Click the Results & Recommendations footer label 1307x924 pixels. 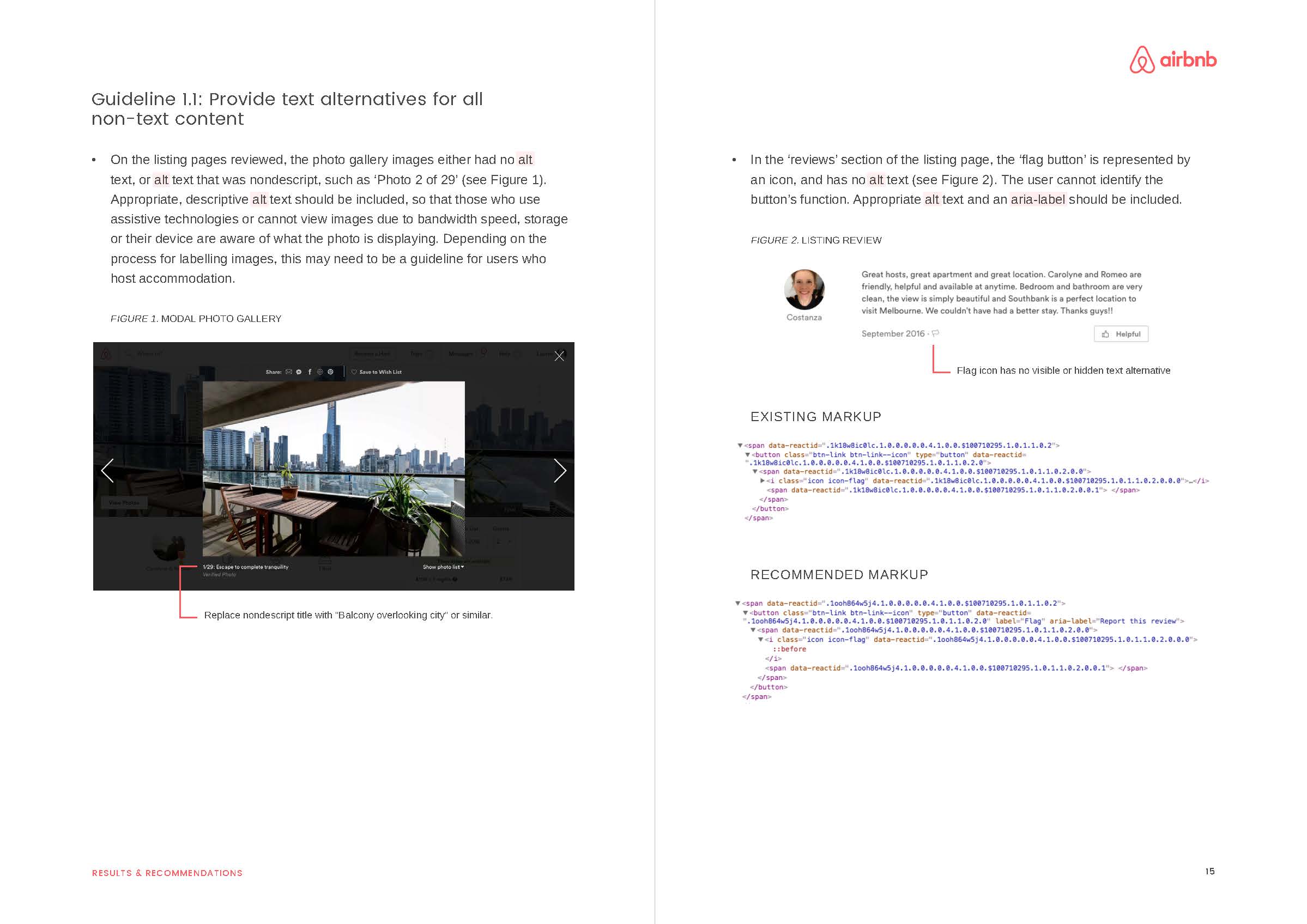point(167,873)
